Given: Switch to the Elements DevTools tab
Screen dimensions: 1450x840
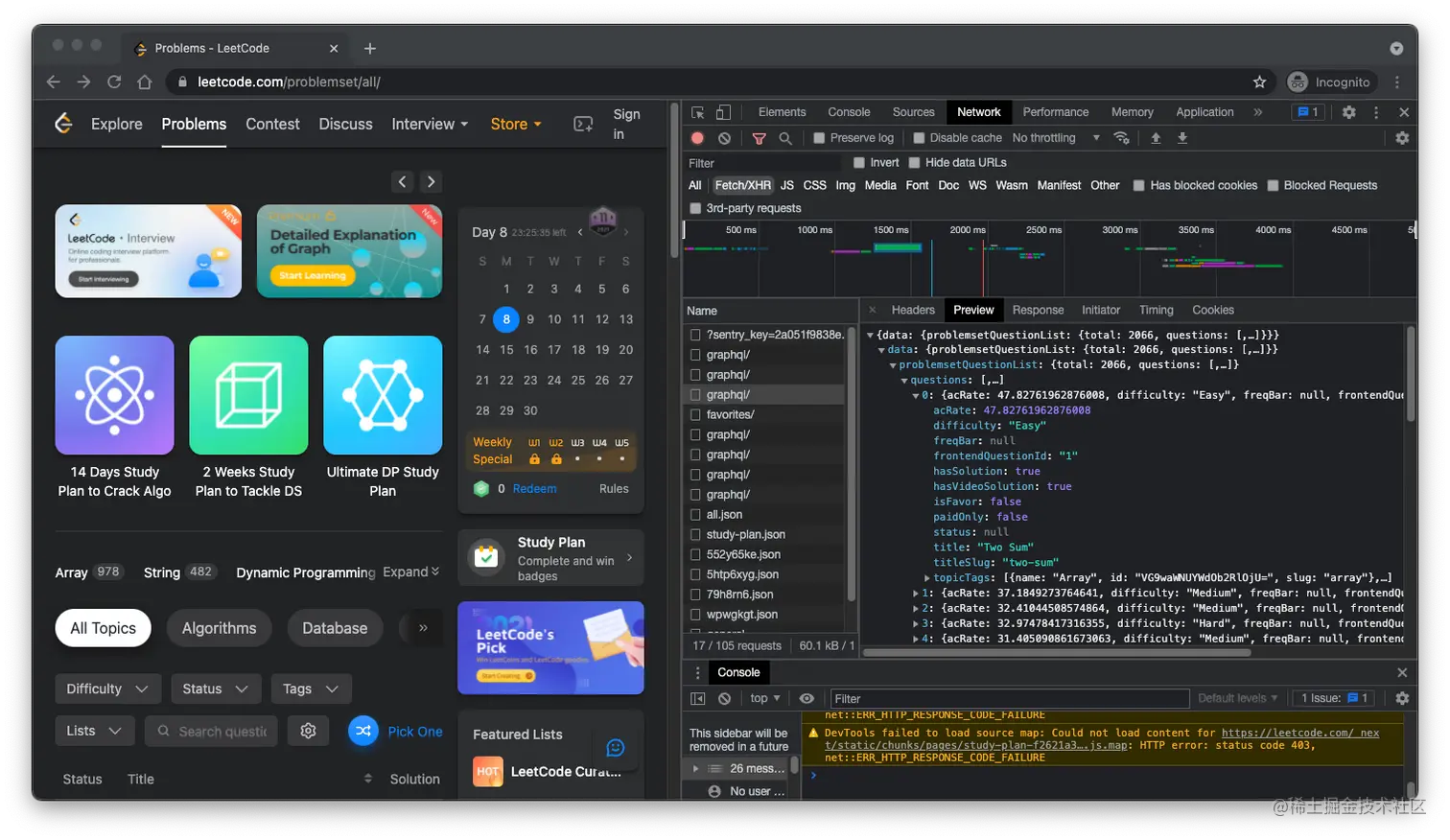Looking at the screenshot, I should click(x=782, y=112).
